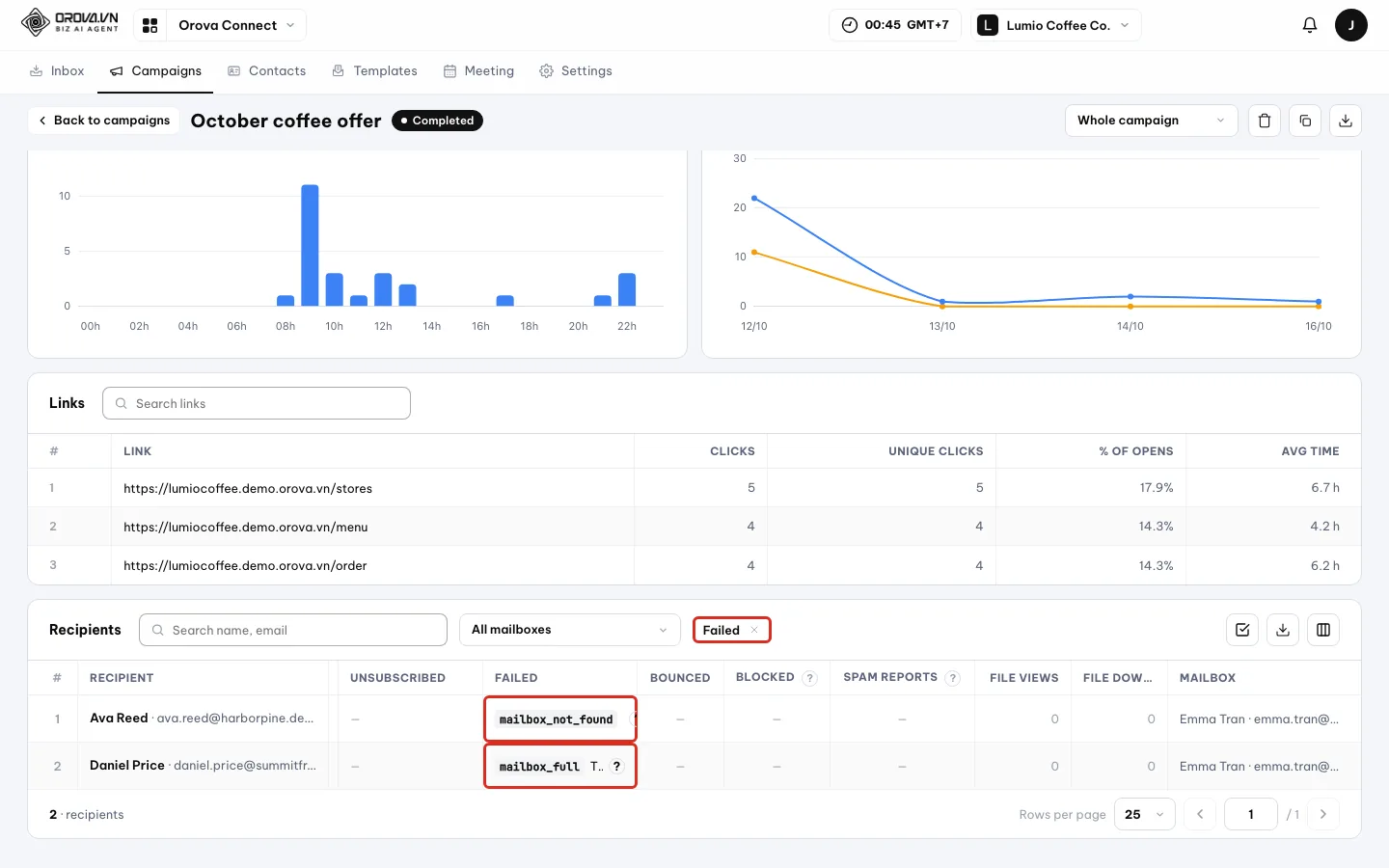Remove the Failed filter chip
The height and width of the screenshot is (868, 1389).
754,630
